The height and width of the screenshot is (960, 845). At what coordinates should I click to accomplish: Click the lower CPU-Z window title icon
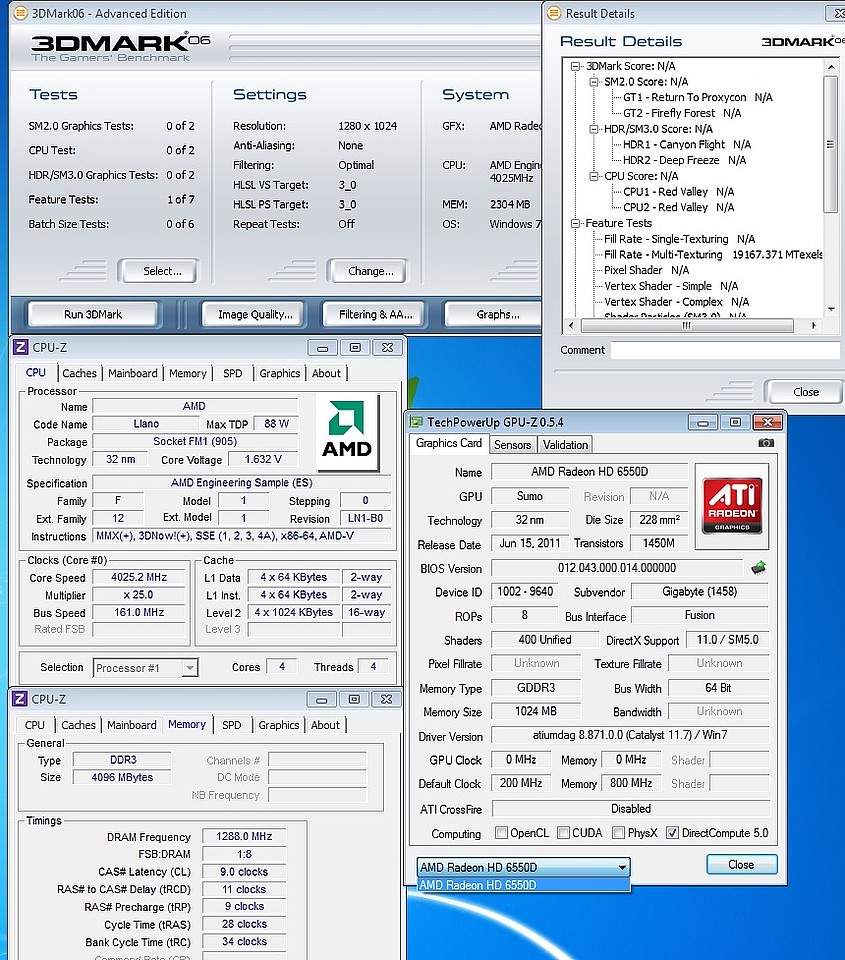pos(20,699)
